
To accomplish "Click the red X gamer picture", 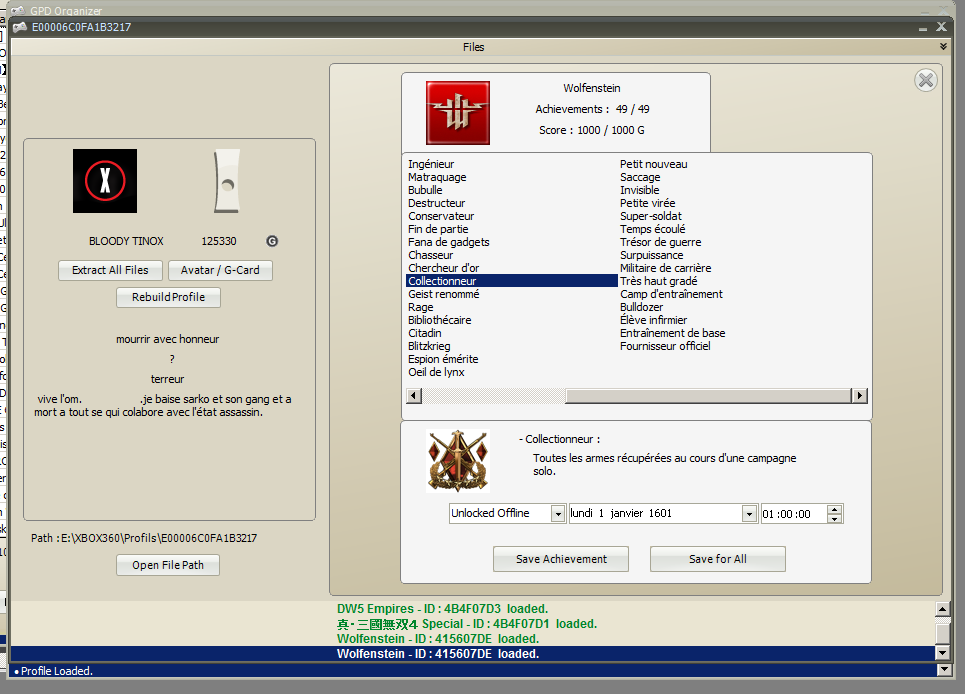I will 105,181.
